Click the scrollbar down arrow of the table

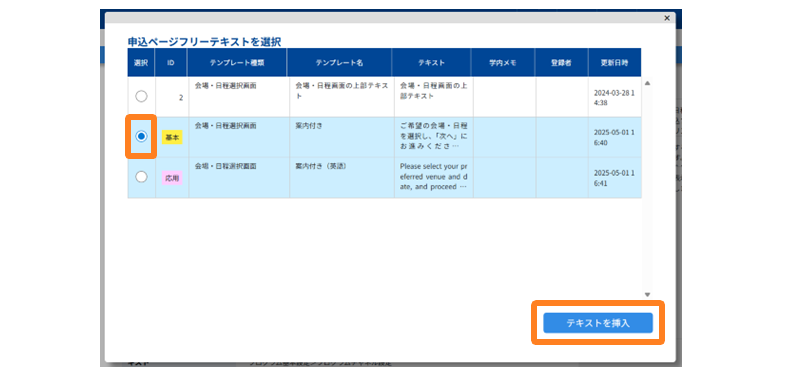647,294
